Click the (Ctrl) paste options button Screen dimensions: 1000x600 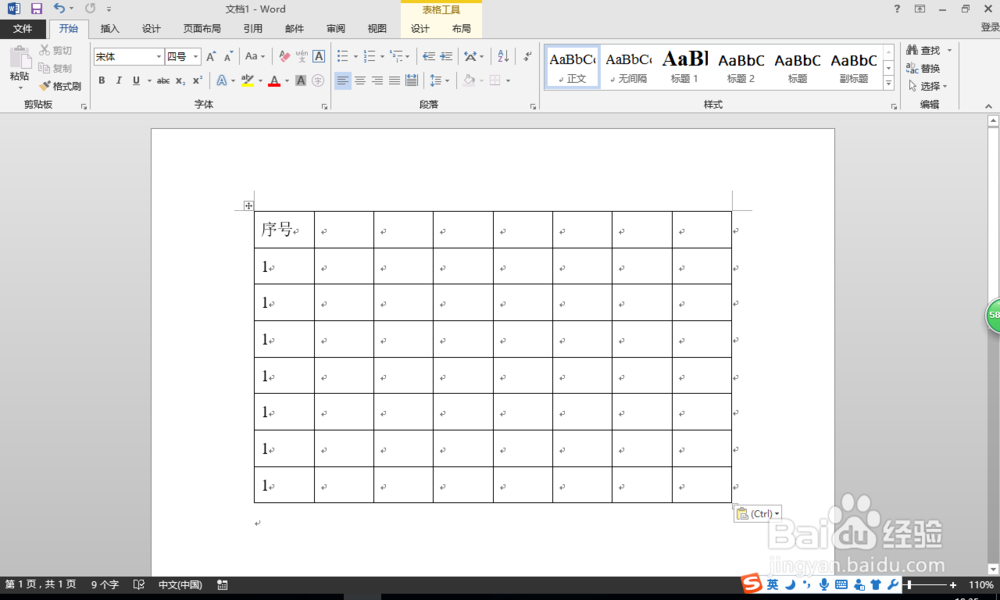(757, 513)
